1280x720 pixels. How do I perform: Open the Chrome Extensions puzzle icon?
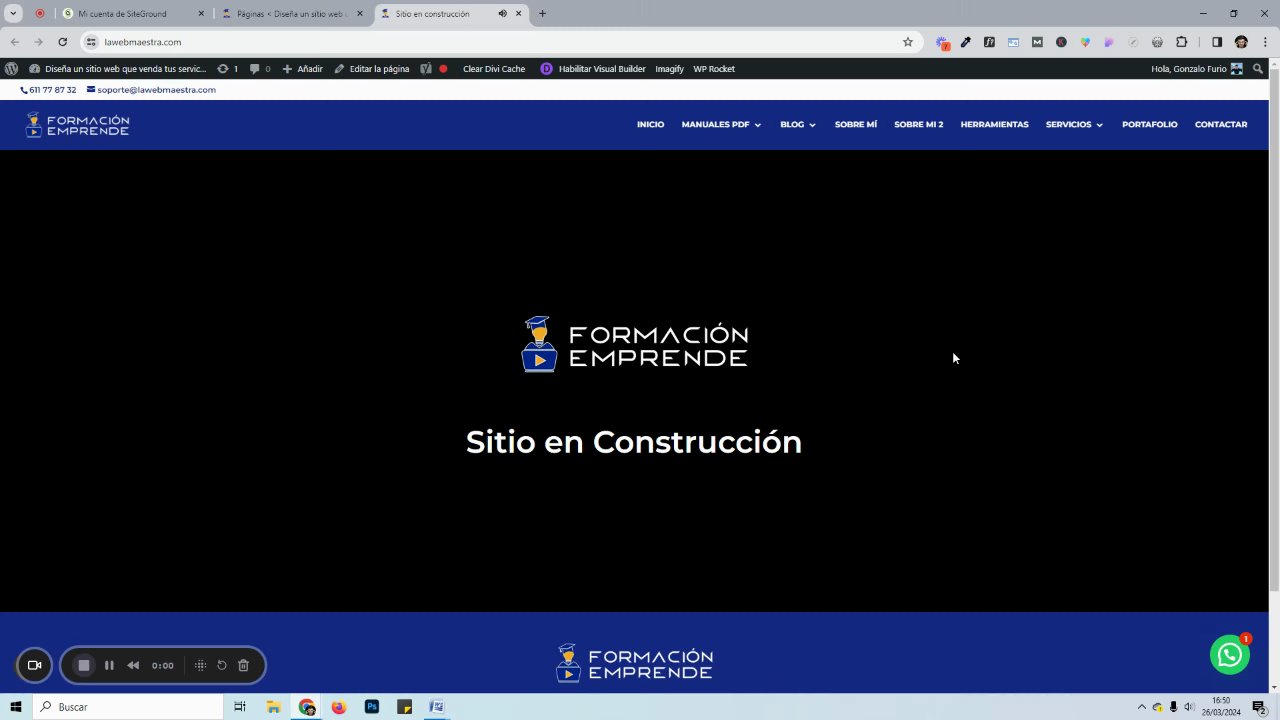(x=1181, y=42)
